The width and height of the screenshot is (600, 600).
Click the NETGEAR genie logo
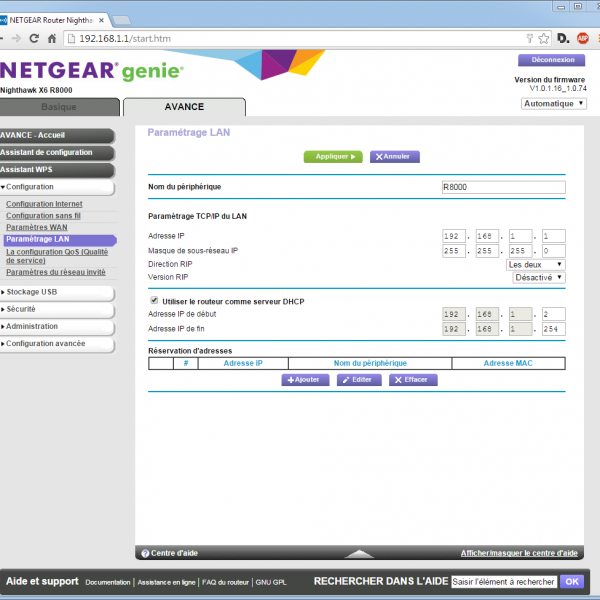pyautogui.click(x=92, y=73)
